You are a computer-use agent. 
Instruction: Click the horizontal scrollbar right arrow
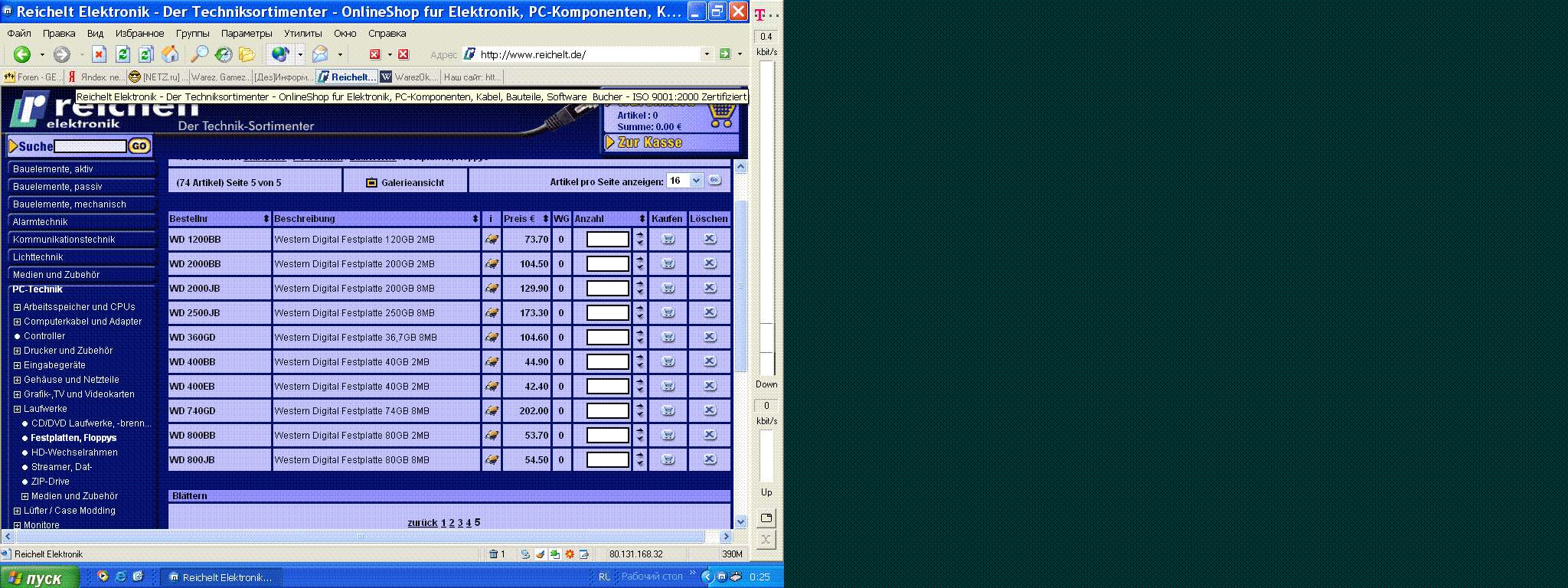[x=727, y=537]
